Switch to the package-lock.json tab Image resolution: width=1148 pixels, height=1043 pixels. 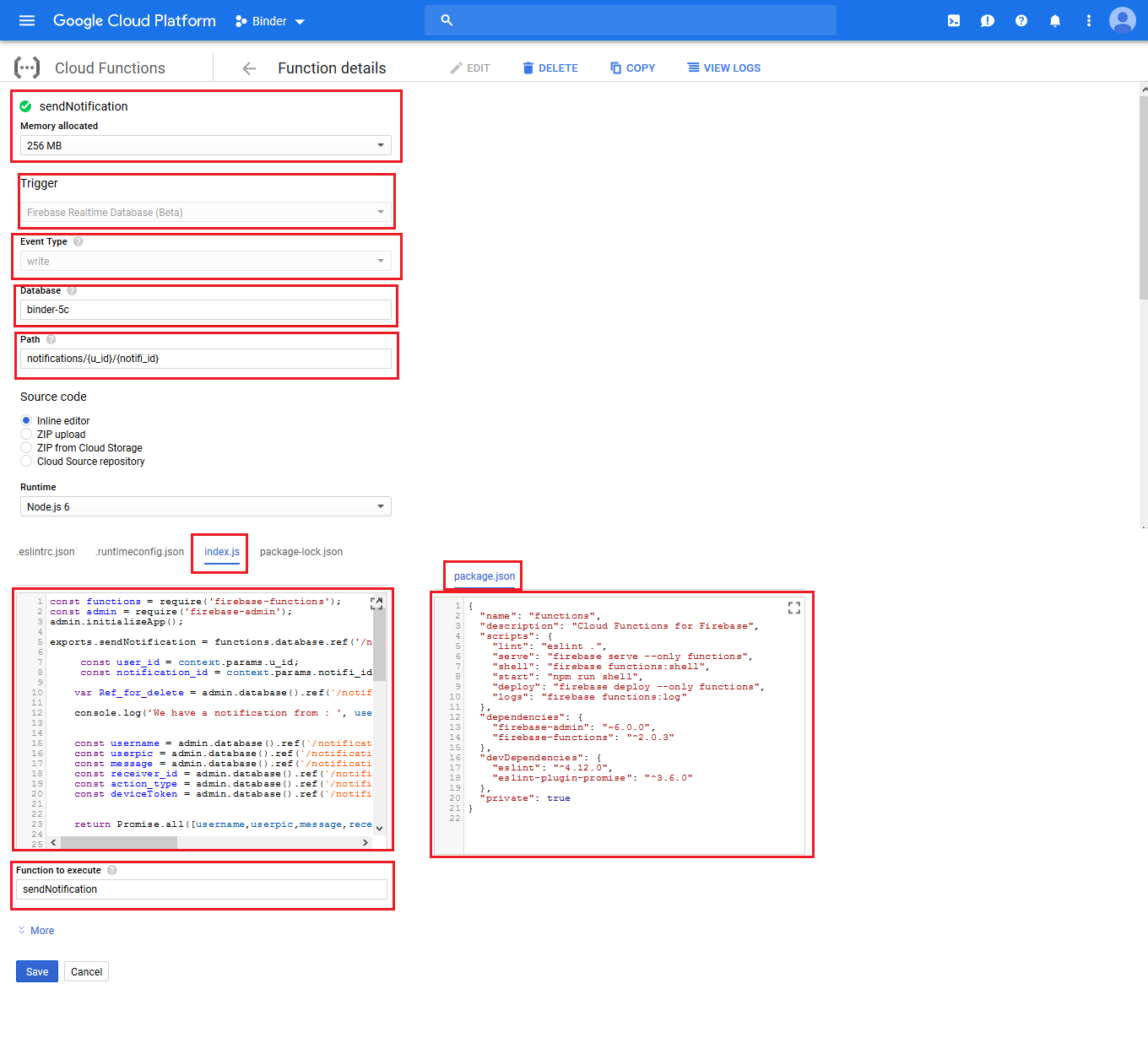pos(301,552)
